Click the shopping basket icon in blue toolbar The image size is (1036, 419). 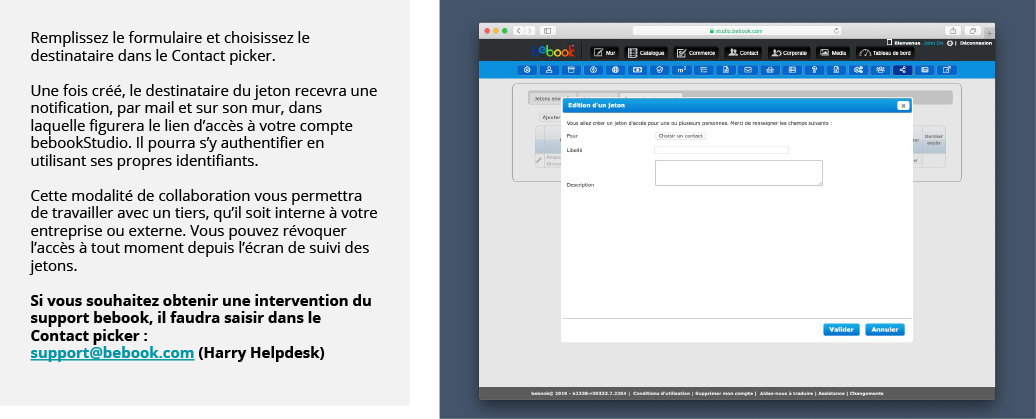(x=770, y=70)
